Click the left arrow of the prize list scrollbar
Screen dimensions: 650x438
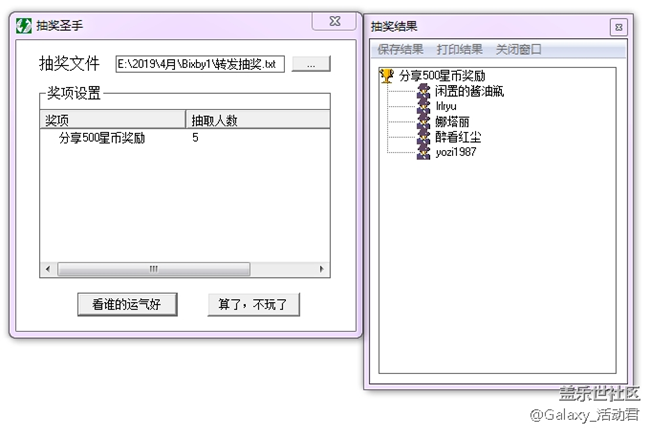click(48, 269)
